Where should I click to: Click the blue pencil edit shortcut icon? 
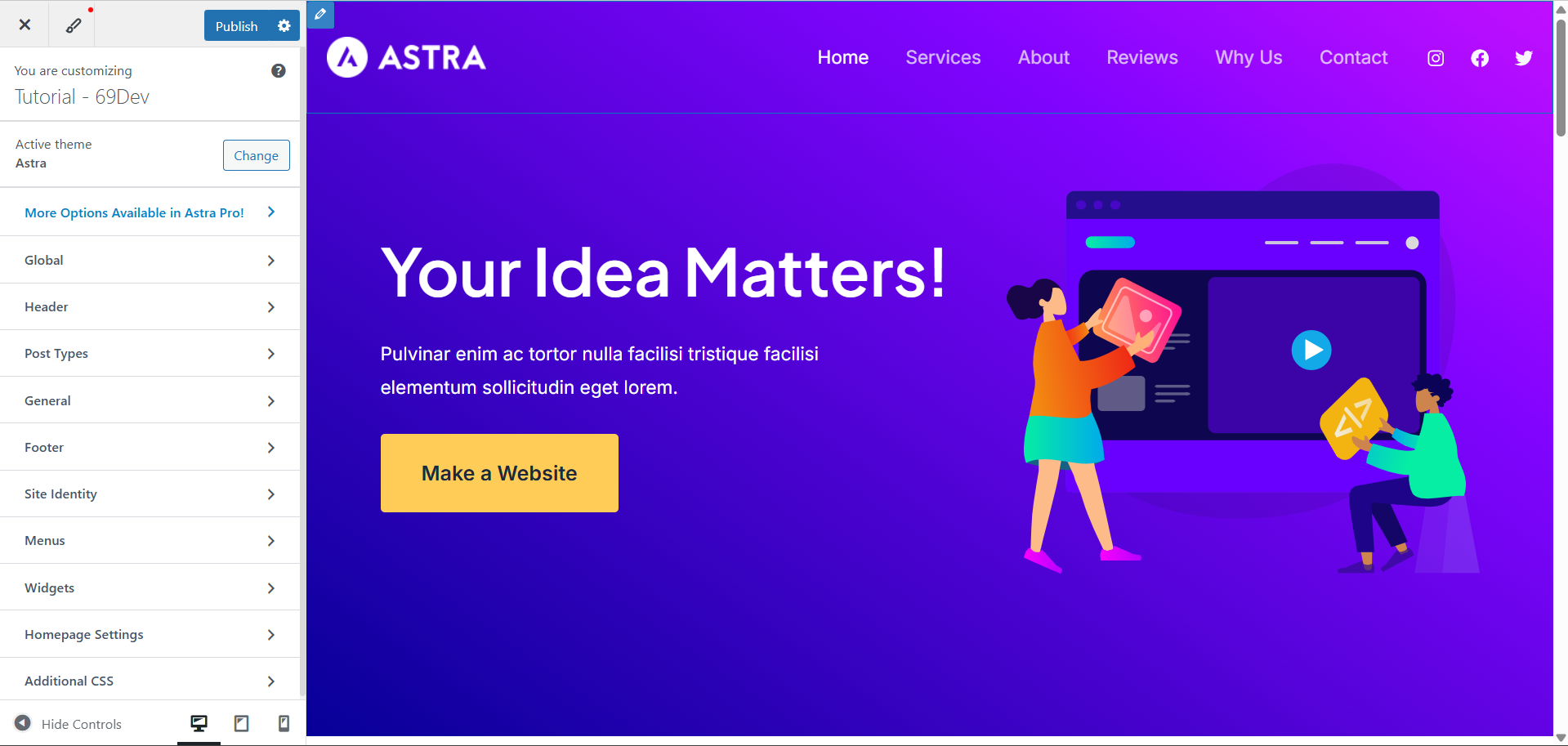click(x=320, y=15)
